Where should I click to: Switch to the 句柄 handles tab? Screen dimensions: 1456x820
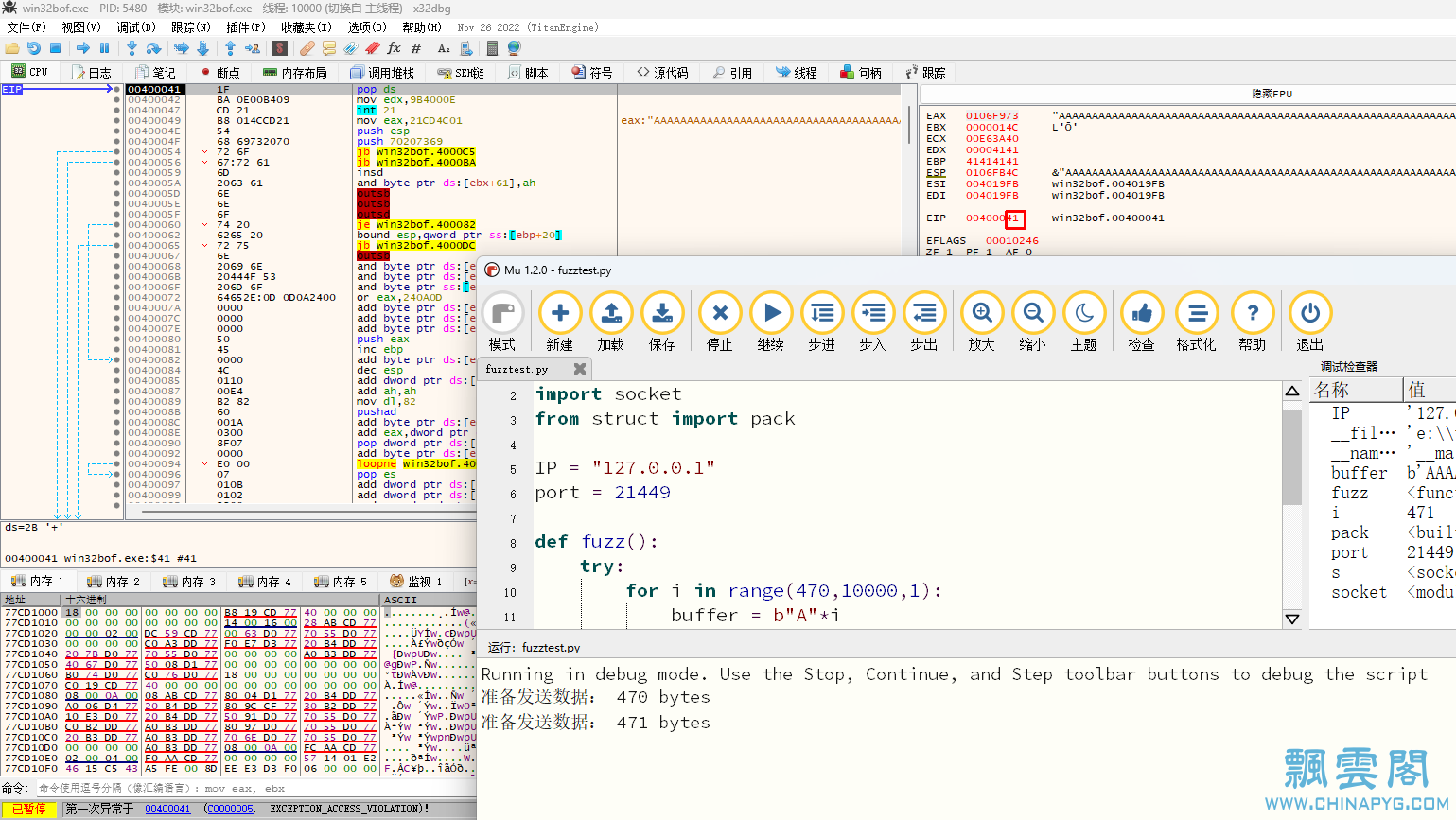pos(861,72)
